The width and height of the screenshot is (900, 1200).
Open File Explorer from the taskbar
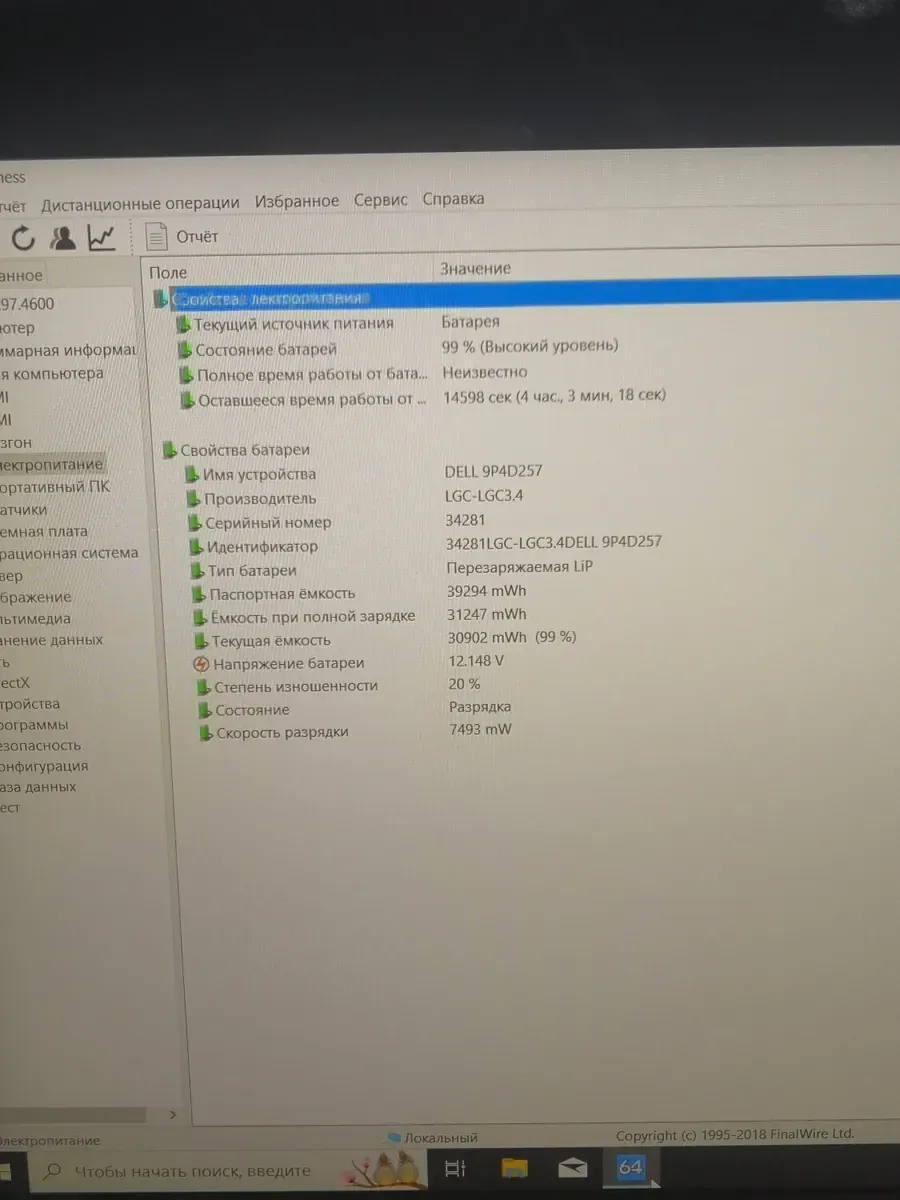coord(514,1168)
